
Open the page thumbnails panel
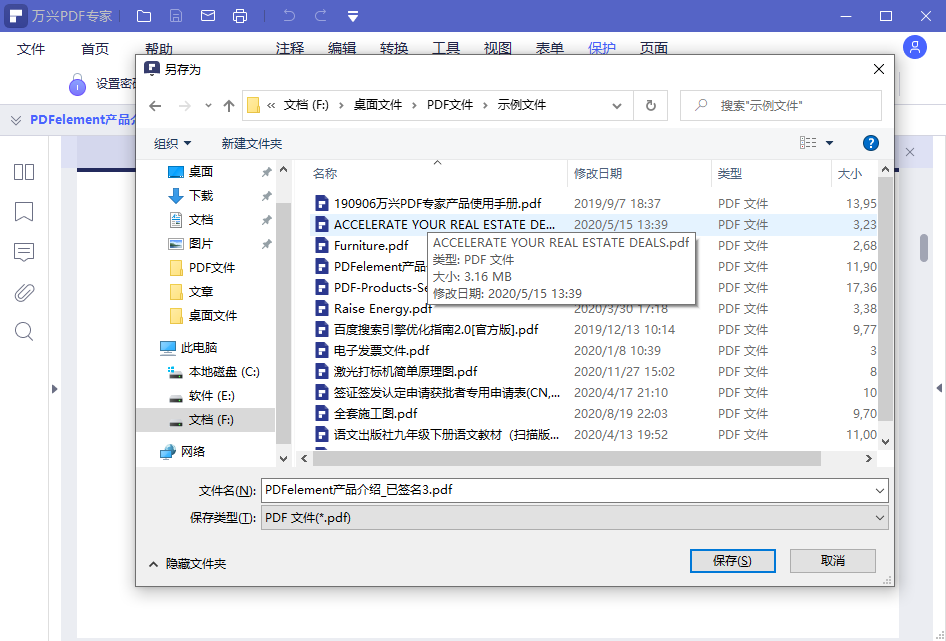[x=23, y=171]
